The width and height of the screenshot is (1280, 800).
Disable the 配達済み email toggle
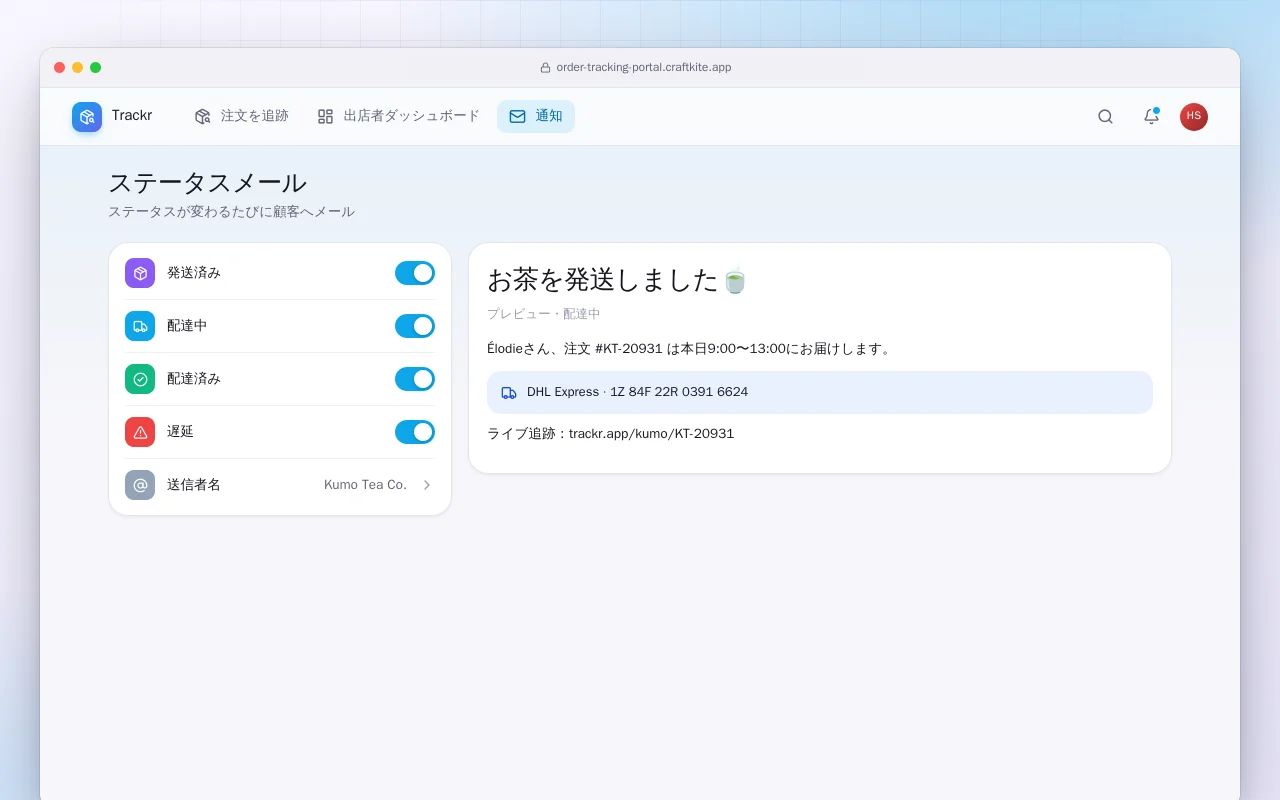pyautogui.click(x=415, y=379)
